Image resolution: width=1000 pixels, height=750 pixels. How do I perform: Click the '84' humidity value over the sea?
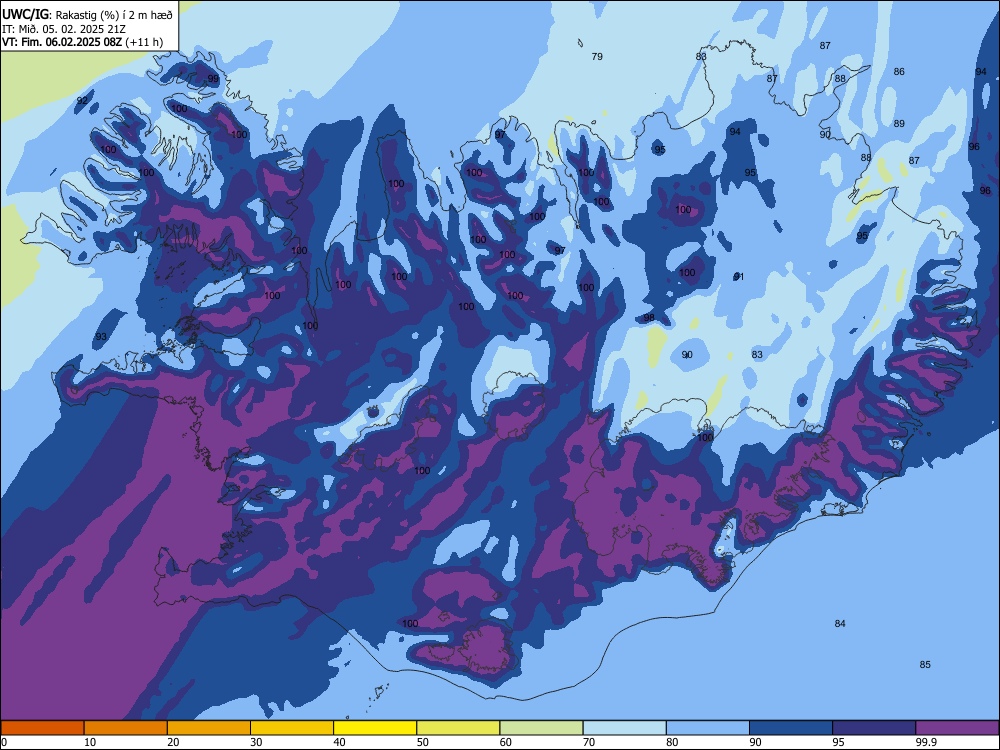coord(840,623)
